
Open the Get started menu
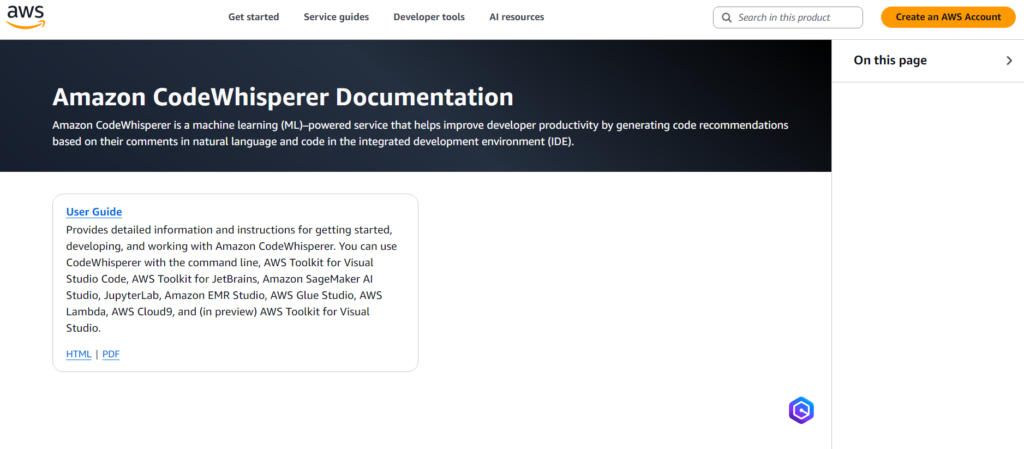pyautogui.click(x=253, y=17)
